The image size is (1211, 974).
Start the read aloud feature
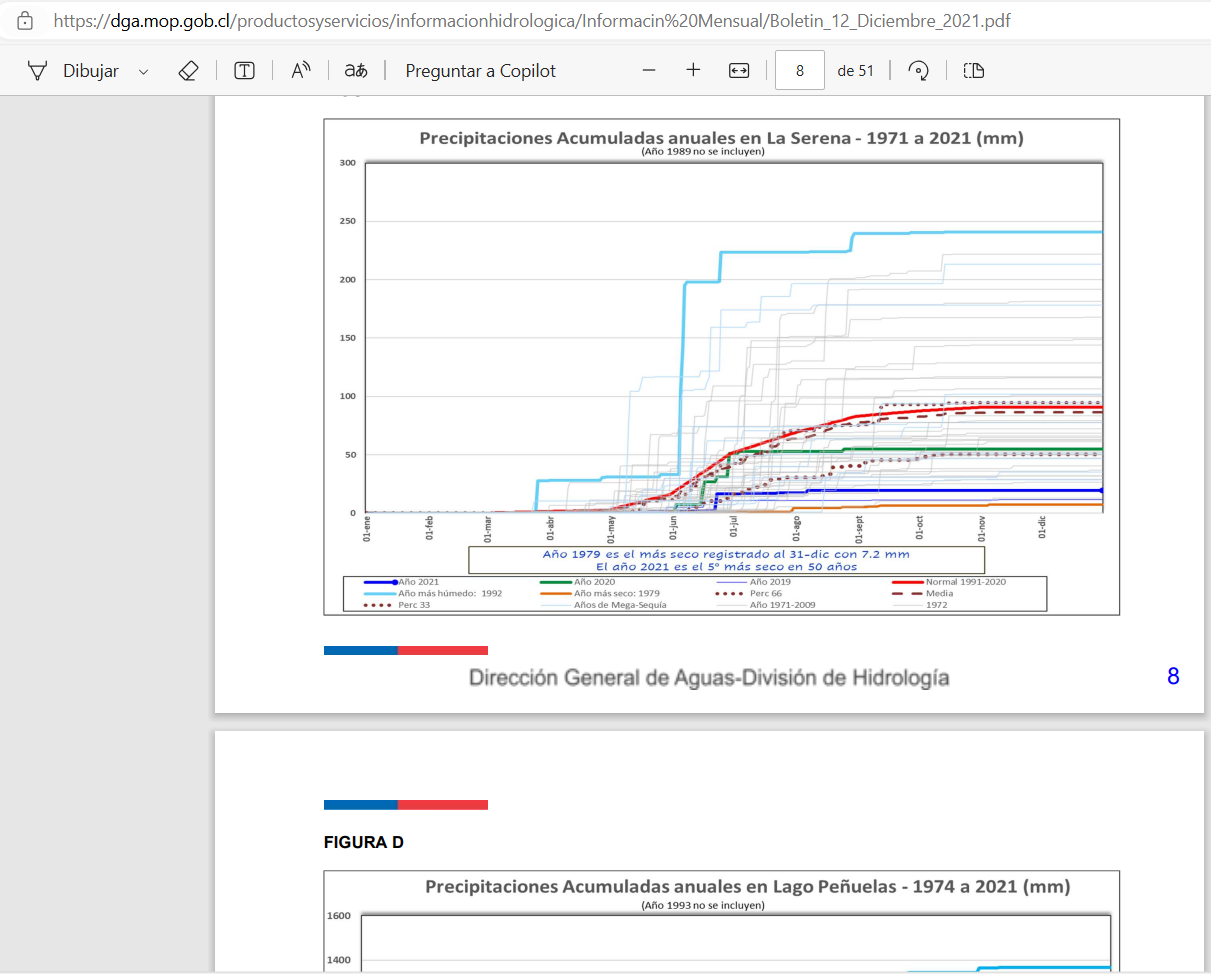tap(301, 70)
